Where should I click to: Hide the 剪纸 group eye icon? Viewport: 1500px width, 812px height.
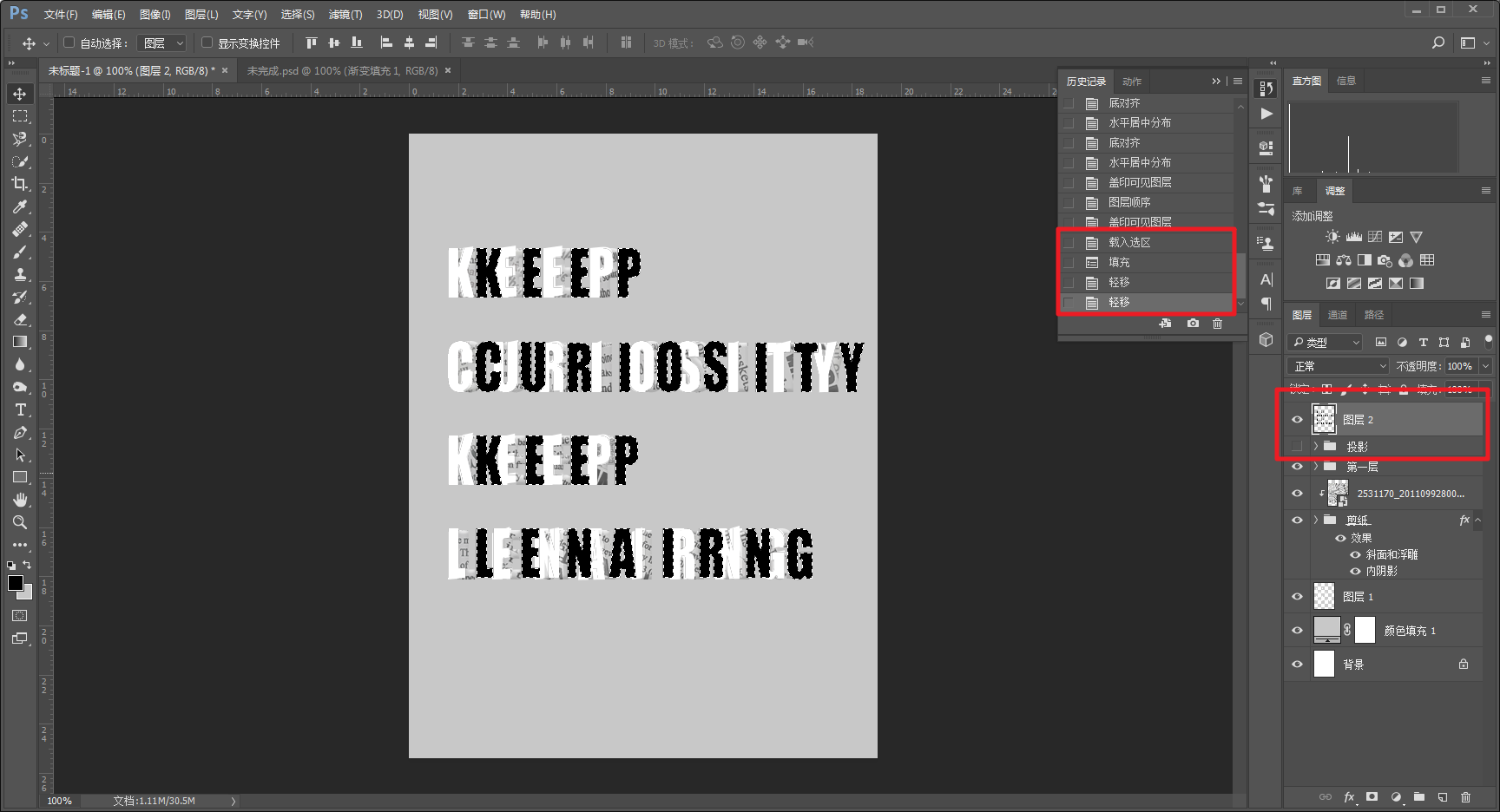1298,521
